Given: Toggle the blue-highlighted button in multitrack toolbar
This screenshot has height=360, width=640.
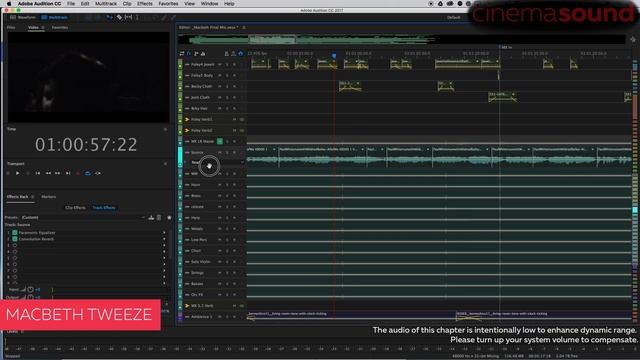Looking at the screenshot, I should pos(240,54).
